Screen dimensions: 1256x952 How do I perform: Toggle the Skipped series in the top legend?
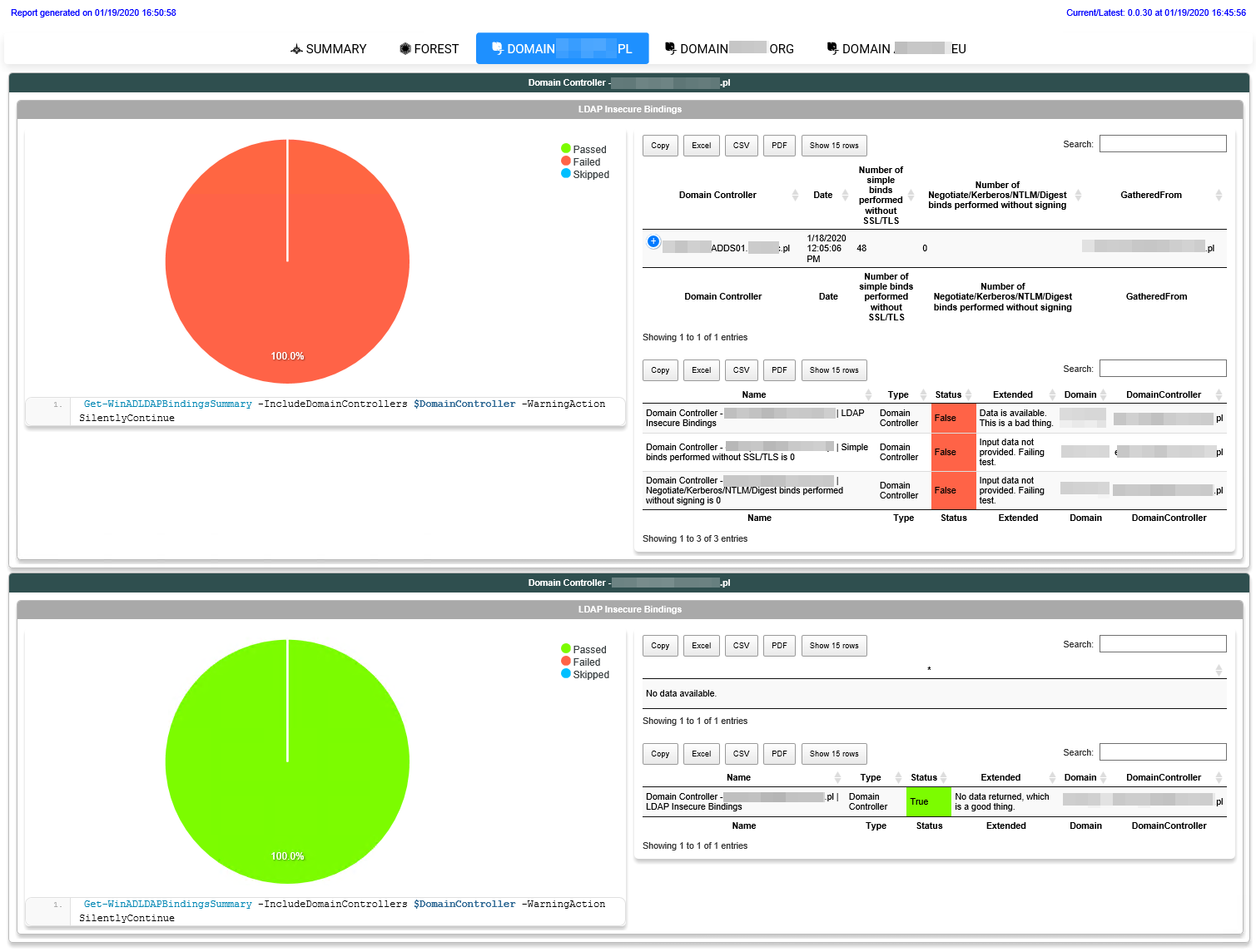tap(587, 175)
